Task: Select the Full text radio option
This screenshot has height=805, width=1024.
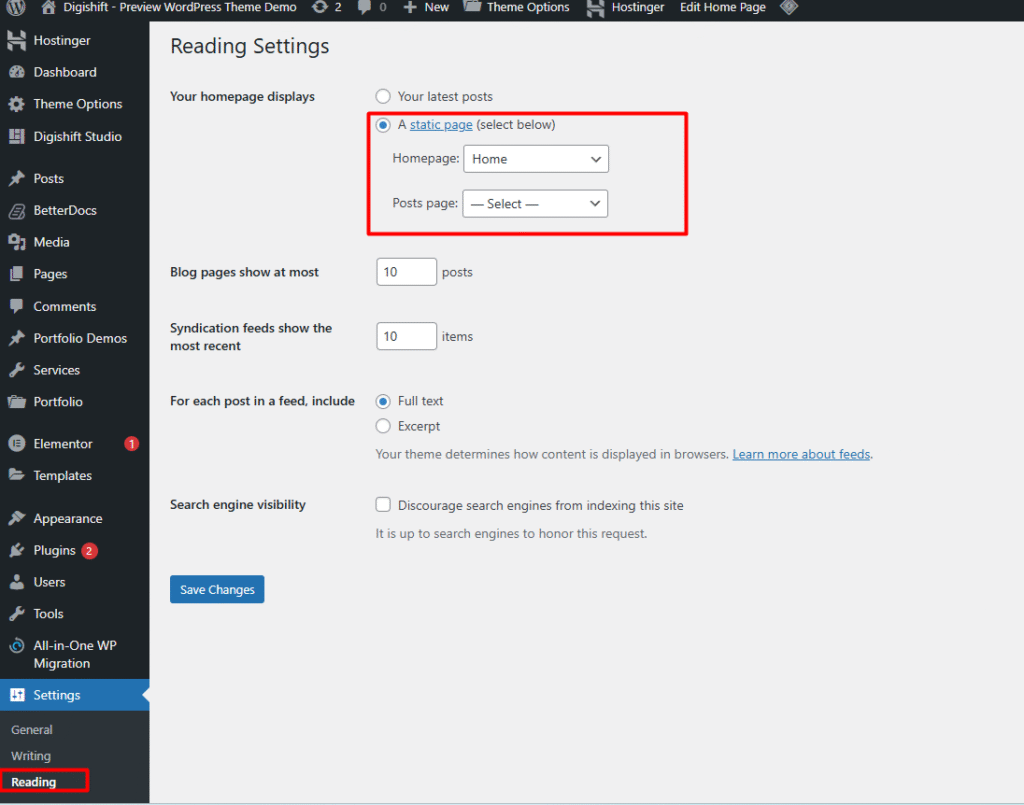Action: (383, 401)
